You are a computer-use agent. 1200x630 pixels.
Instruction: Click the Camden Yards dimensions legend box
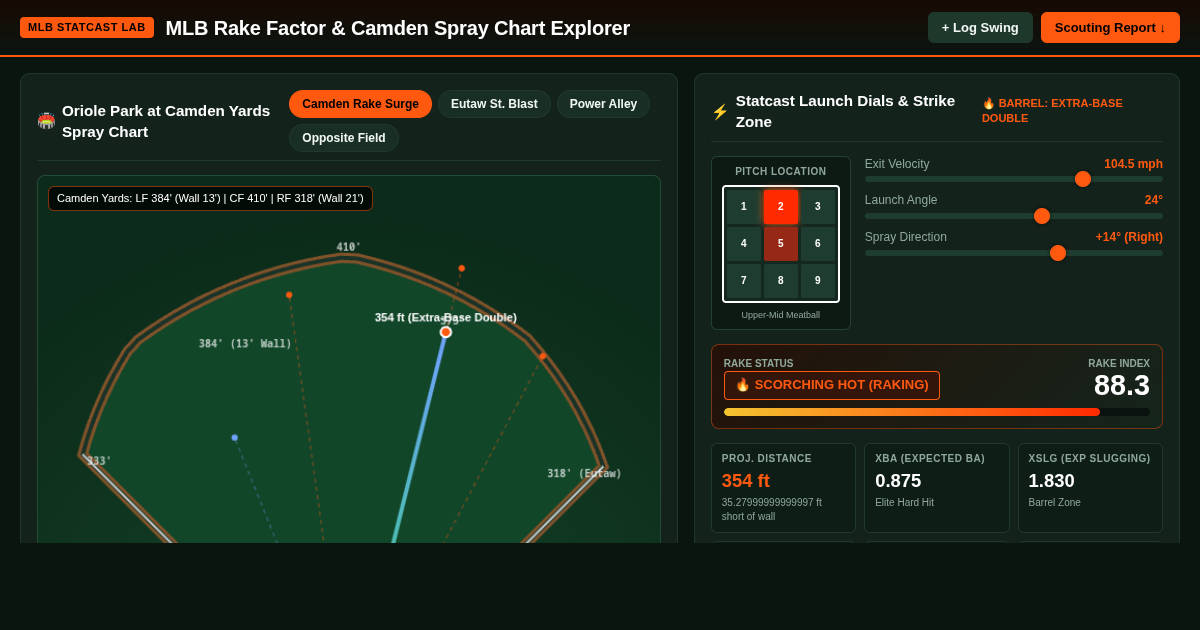point(210,198)
